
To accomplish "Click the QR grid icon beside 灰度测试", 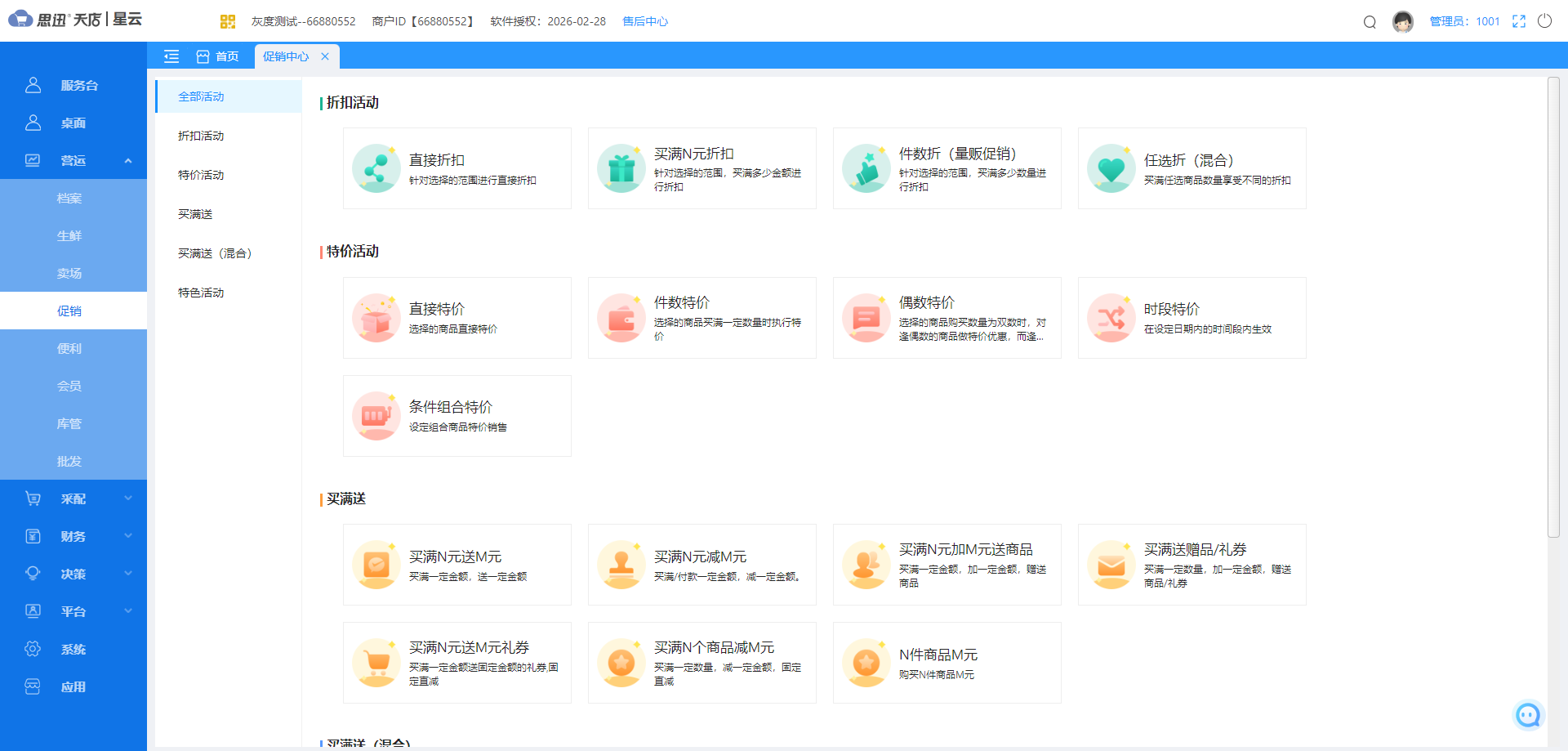I will 228,21.
